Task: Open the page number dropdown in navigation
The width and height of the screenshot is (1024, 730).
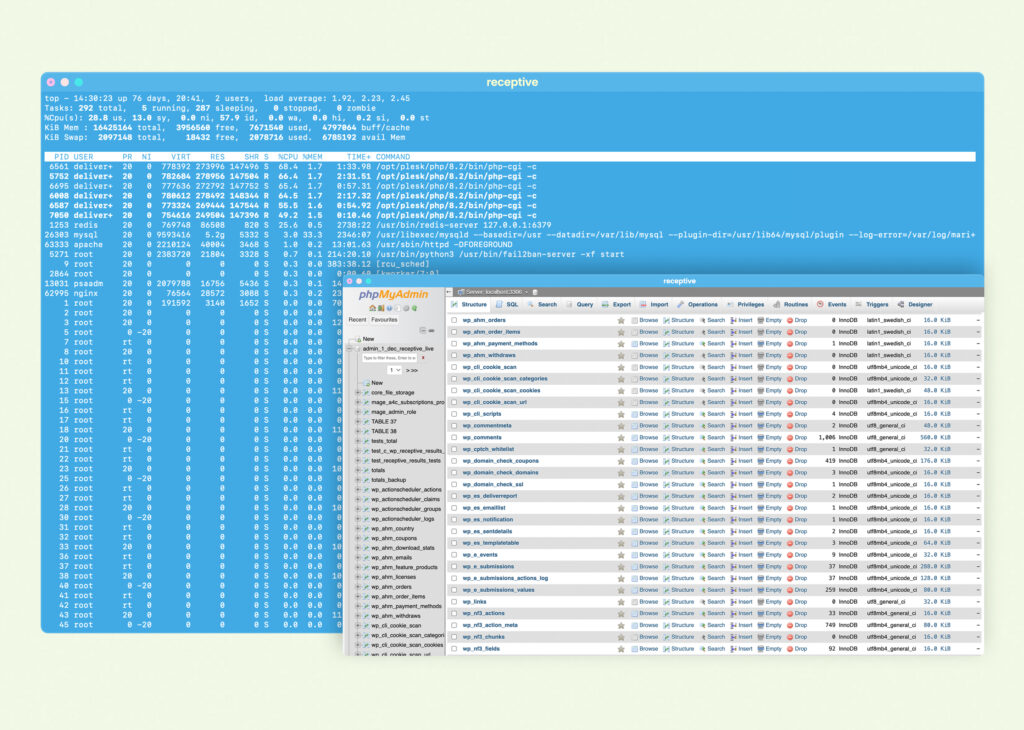Action: click(394, 370)
